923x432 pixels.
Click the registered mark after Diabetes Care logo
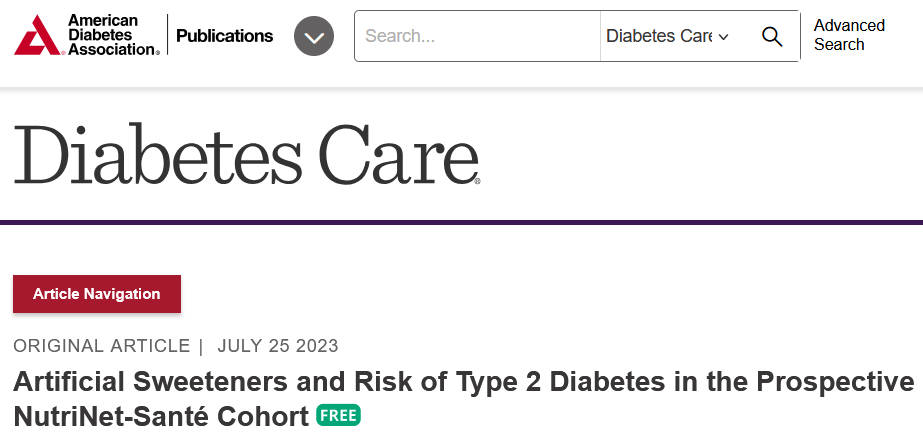pyautogui.click(x=477, y=181)
